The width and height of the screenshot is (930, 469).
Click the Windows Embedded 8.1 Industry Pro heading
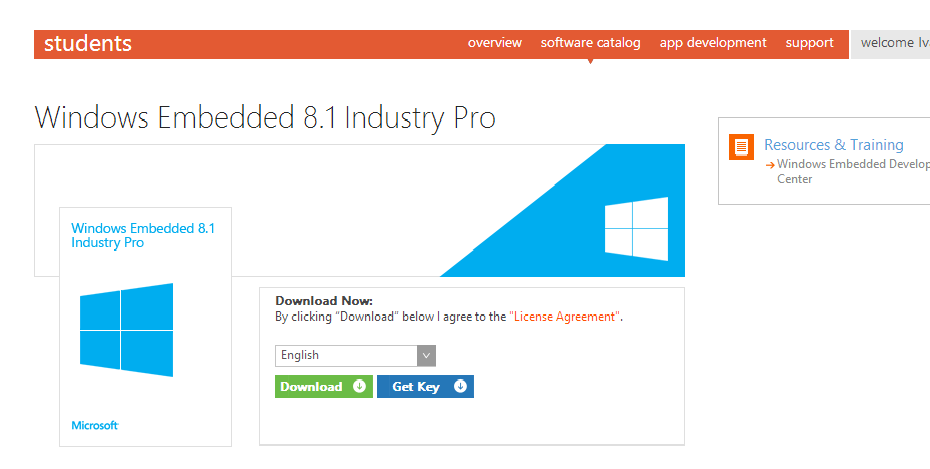[265, 117]
